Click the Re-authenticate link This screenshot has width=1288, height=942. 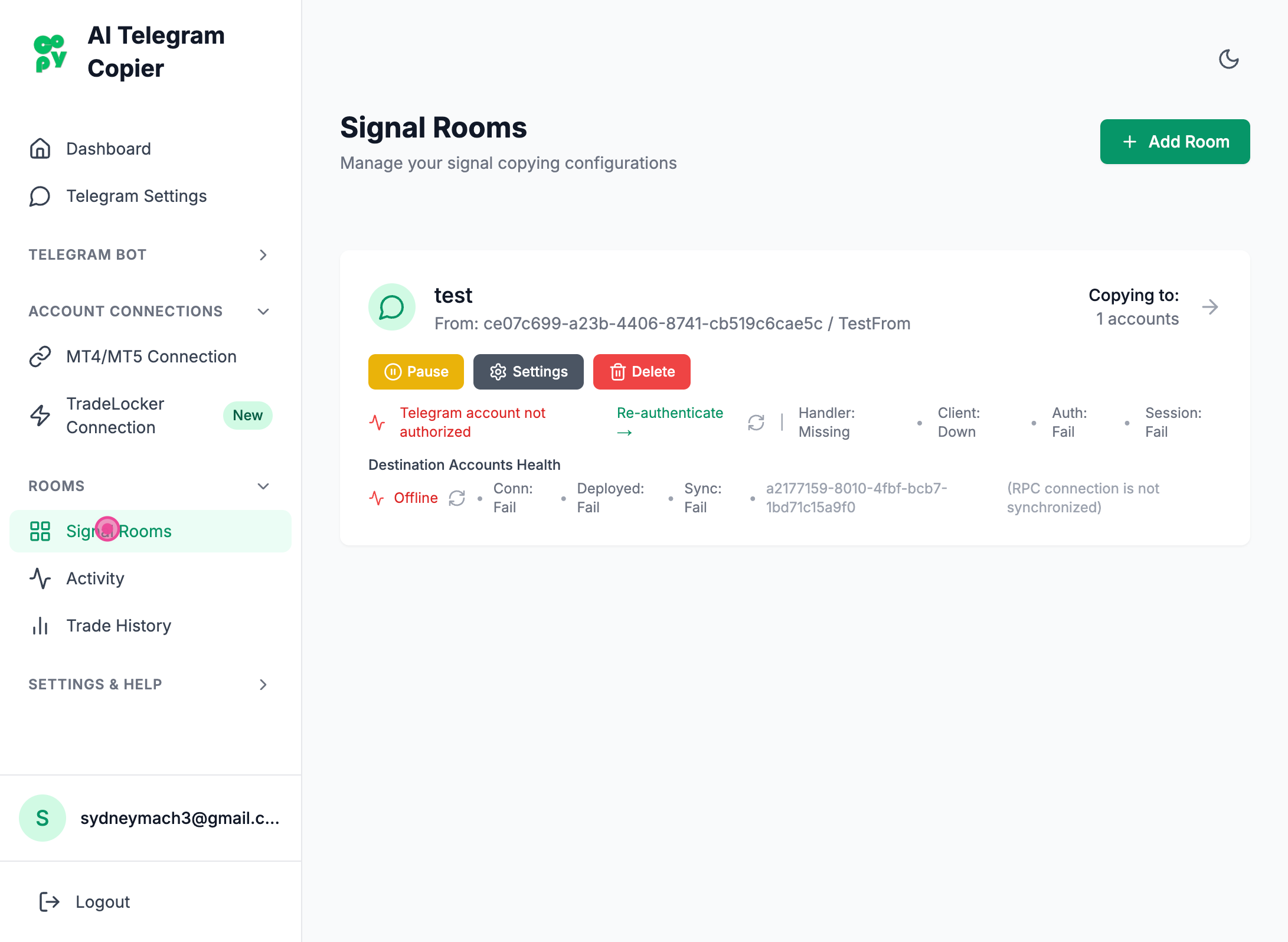click(x=669, y=413)
